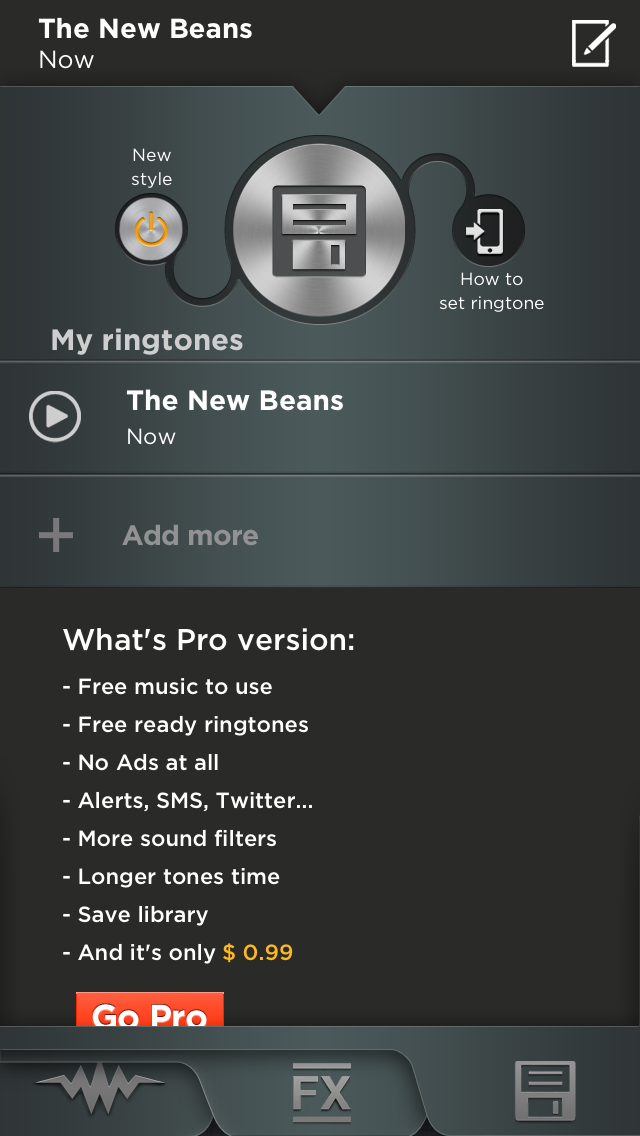This screenshot has height=1136, width=640.
Task: Click the Go Pro button
Action: [x=150, y=1009]
